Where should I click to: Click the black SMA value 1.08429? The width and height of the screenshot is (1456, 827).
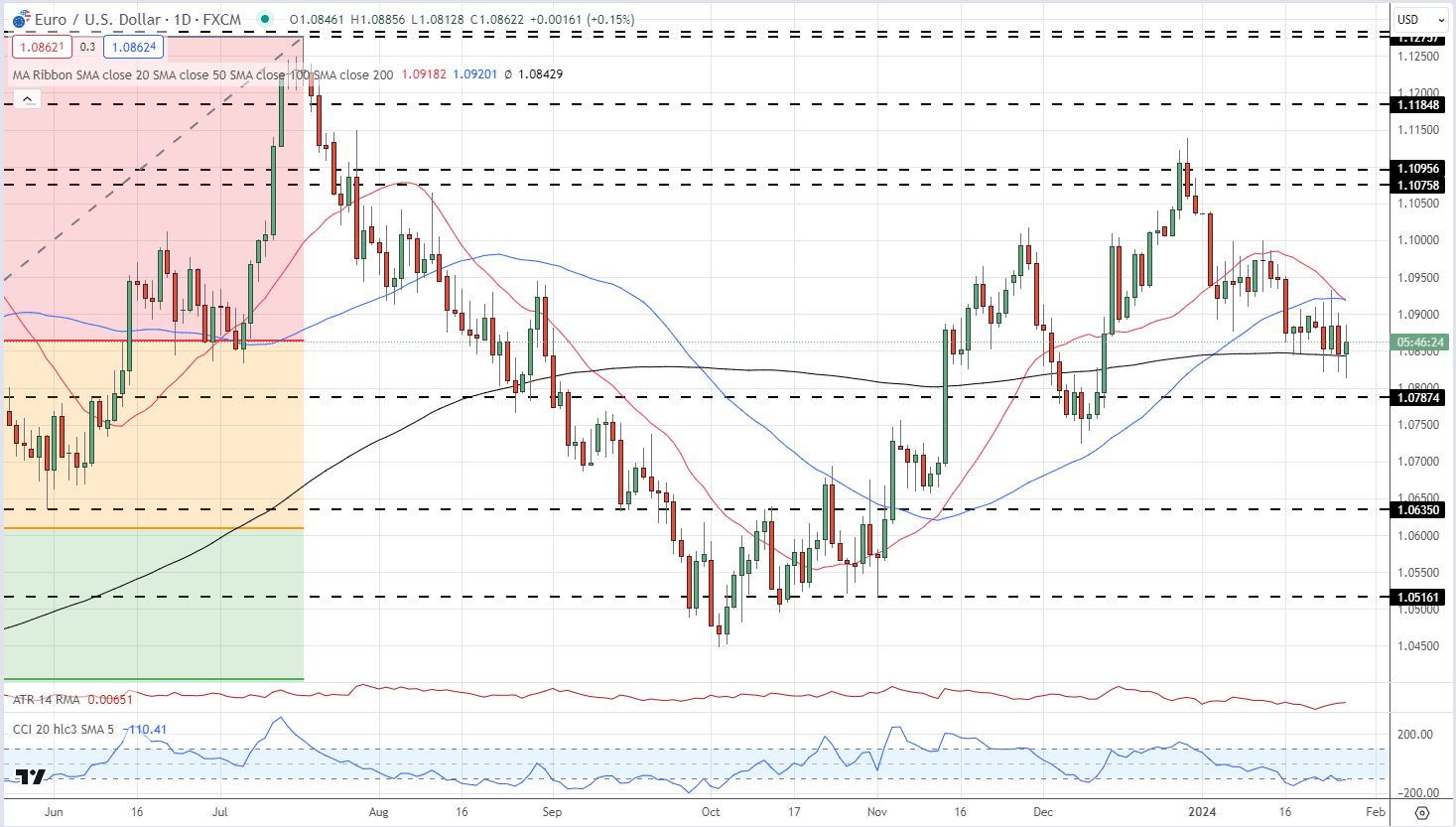click(540, 74)
